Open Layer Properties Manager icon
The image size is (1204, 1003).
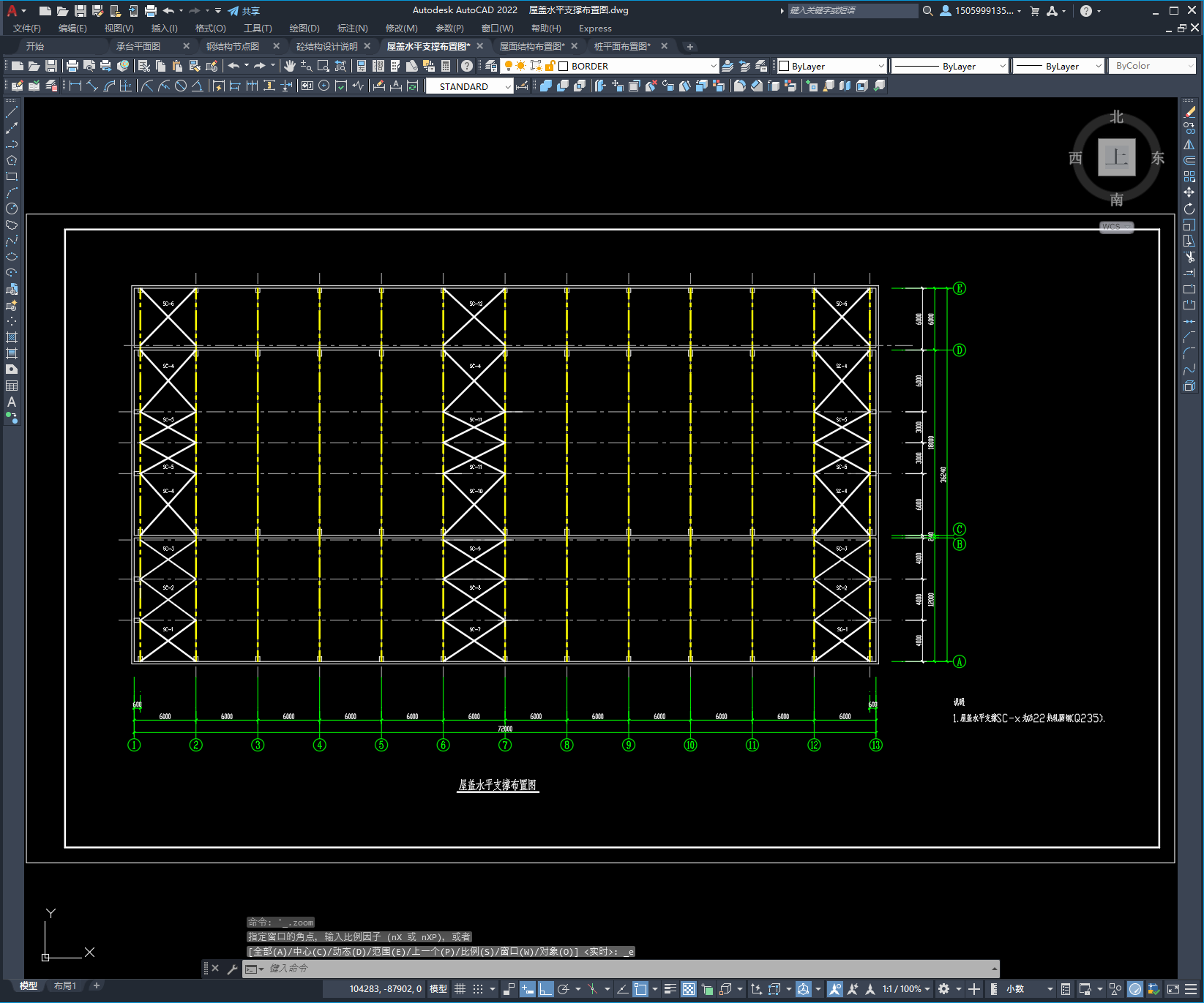(491, 66)
